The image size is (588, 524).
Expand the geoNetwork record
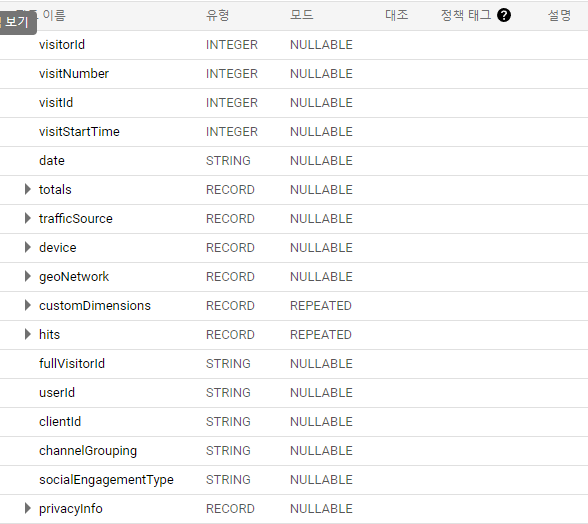[x=27, y=276]
